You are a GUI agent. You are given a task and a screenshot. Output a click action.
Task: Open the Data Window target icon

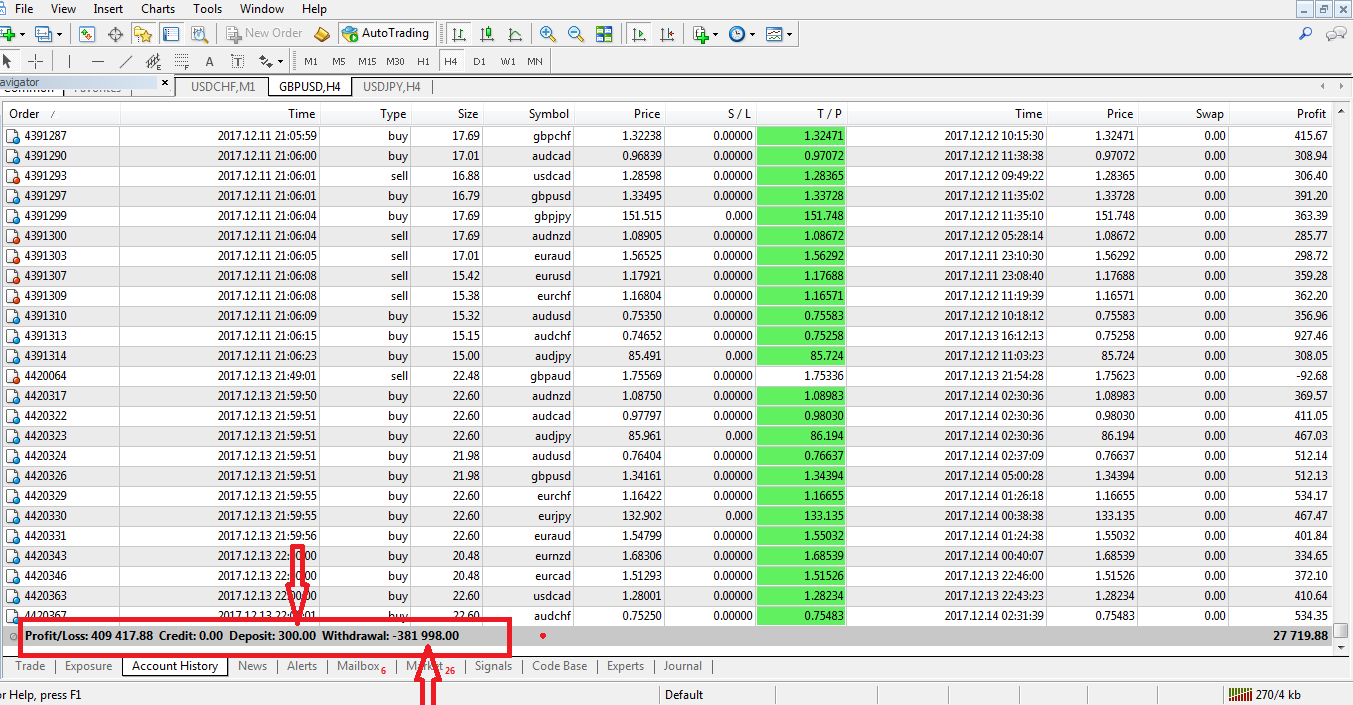pyautogui.click(x=115, y=34)
